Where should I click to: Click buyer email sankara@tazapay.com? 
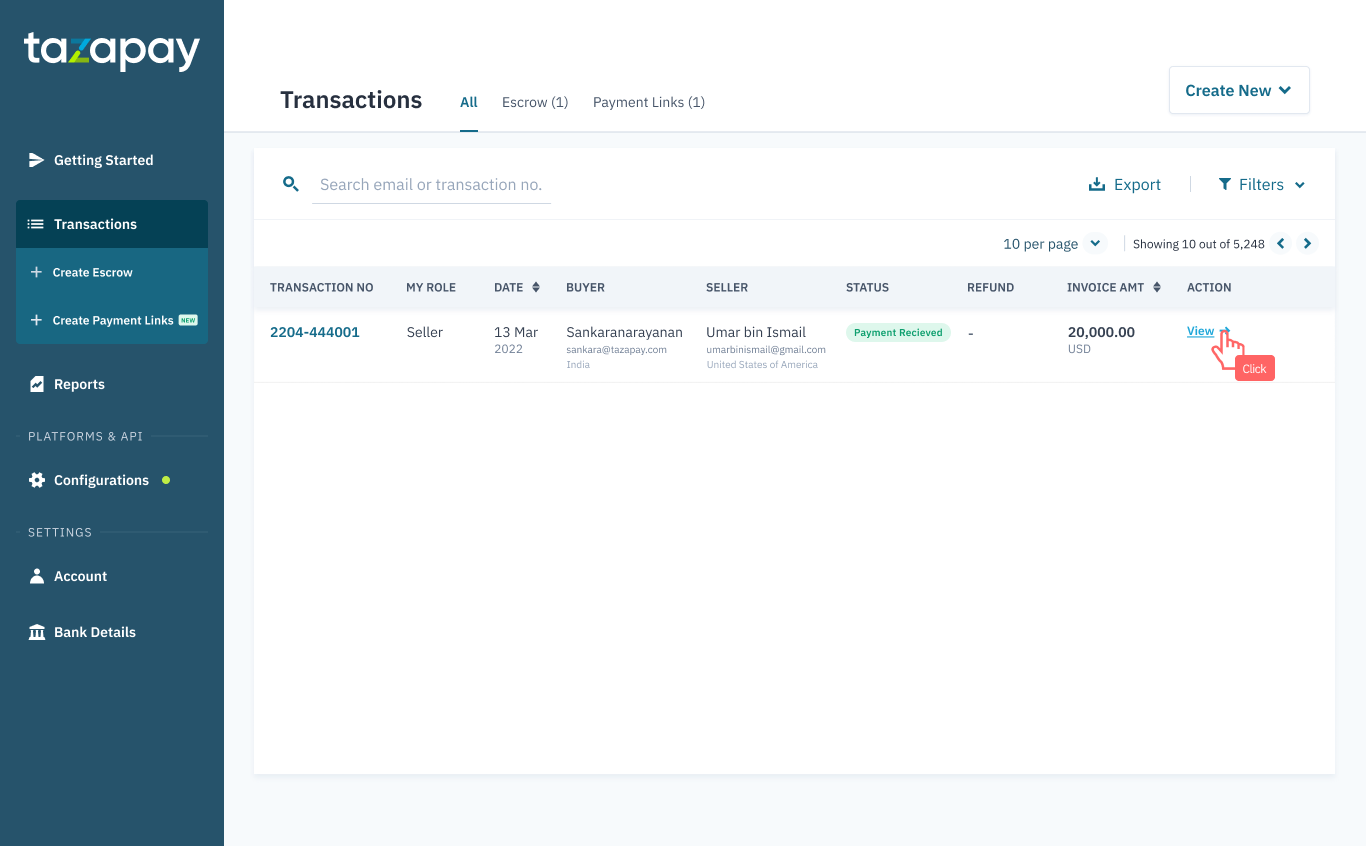click(616, 350)
